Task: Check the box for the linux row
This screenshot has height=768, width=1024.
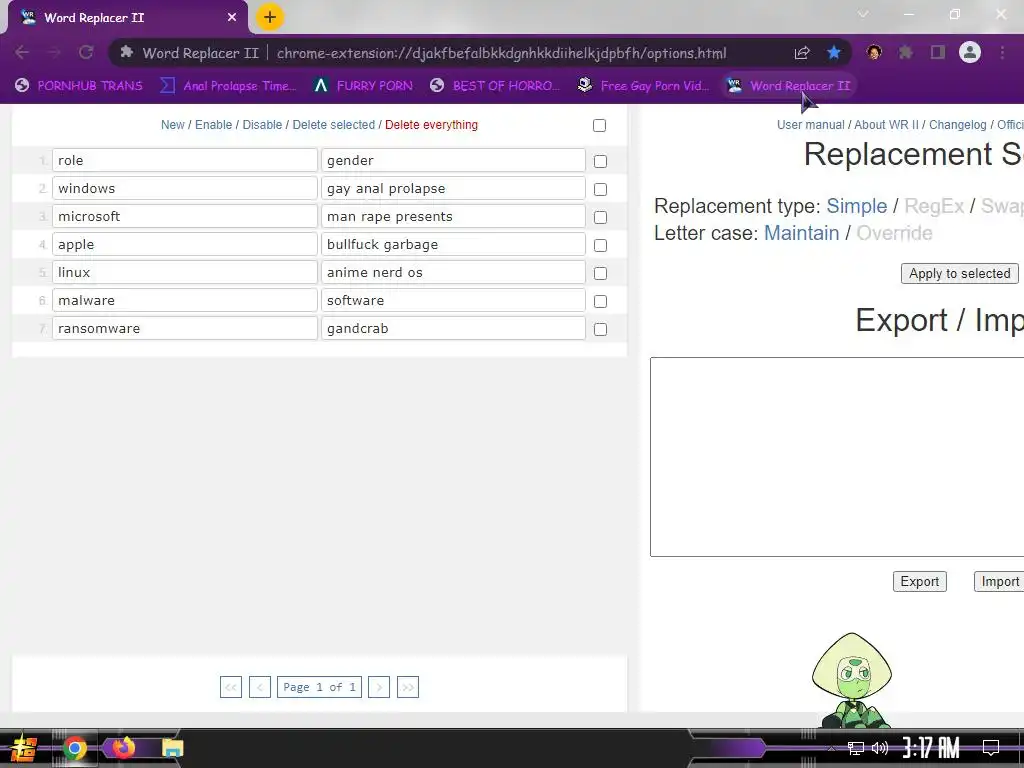Action: pos(600,274)
